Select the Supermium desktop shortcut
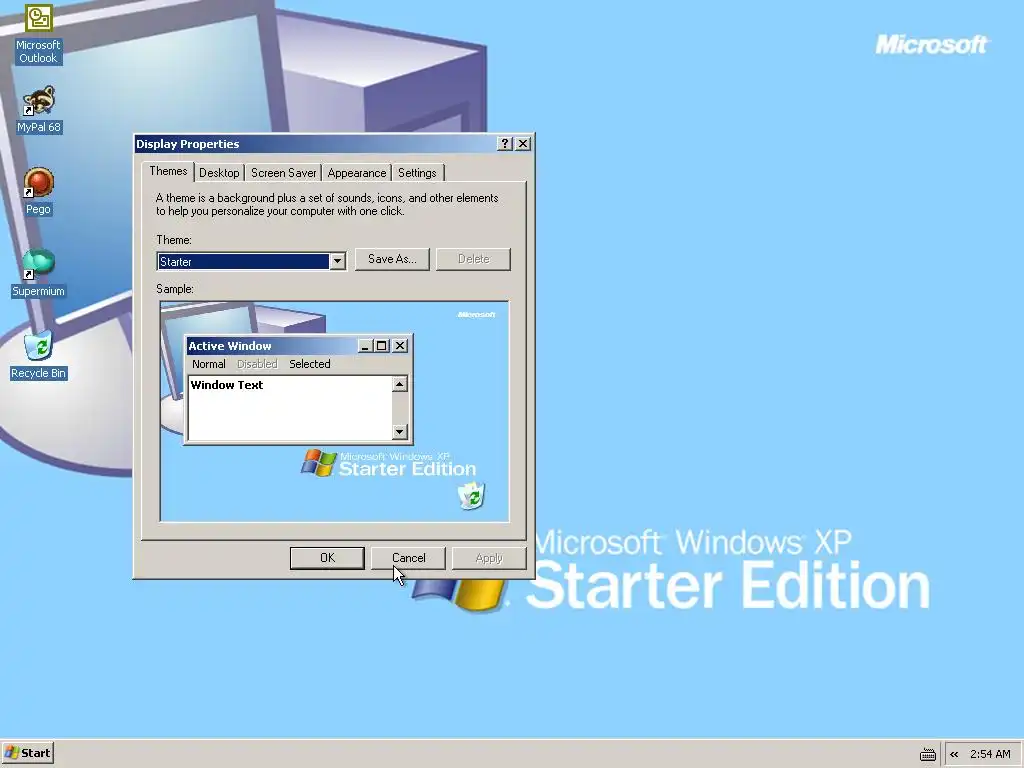The image size is (1024, 768). click(x=39, y=273)
